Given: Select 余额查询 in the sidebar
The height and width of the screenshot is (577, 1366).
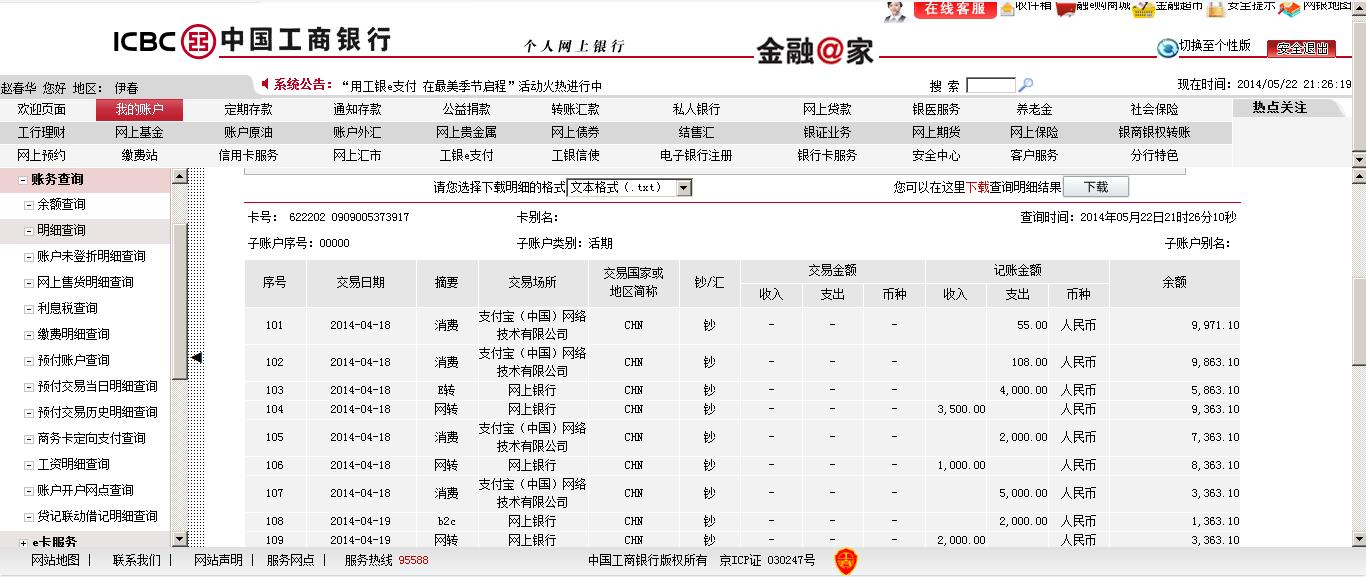Looking at the screenshot, I should [x=61, y=204].
